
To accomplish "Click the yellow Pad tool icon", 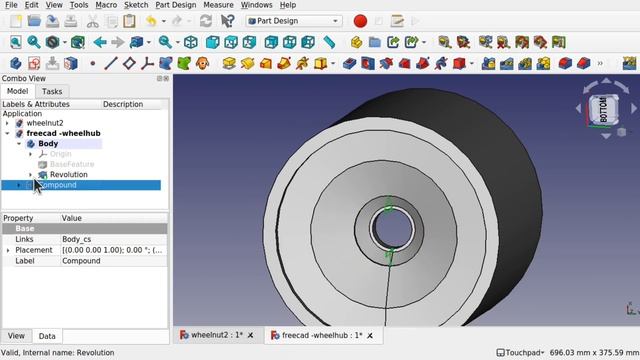I will (x=229, y=63).
